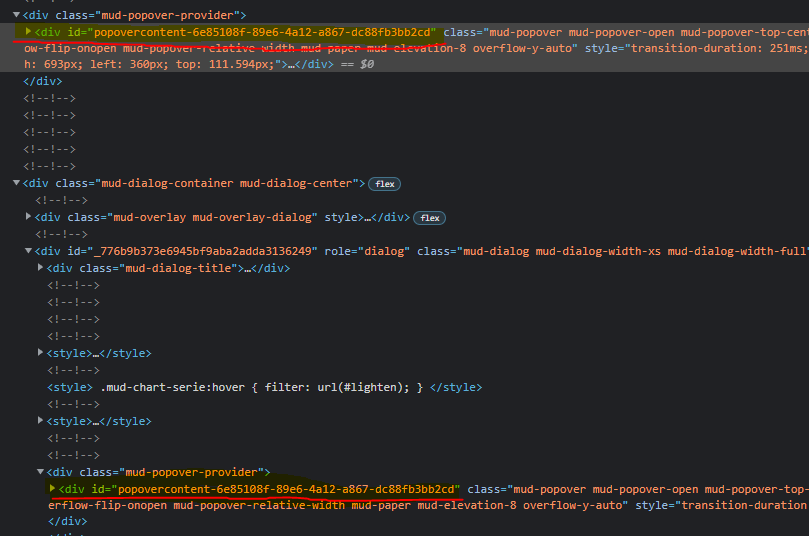Expand the collapsed style element below .mud-chart-serie rule
This screenshot has height=536, width=809.
[40, 420]
